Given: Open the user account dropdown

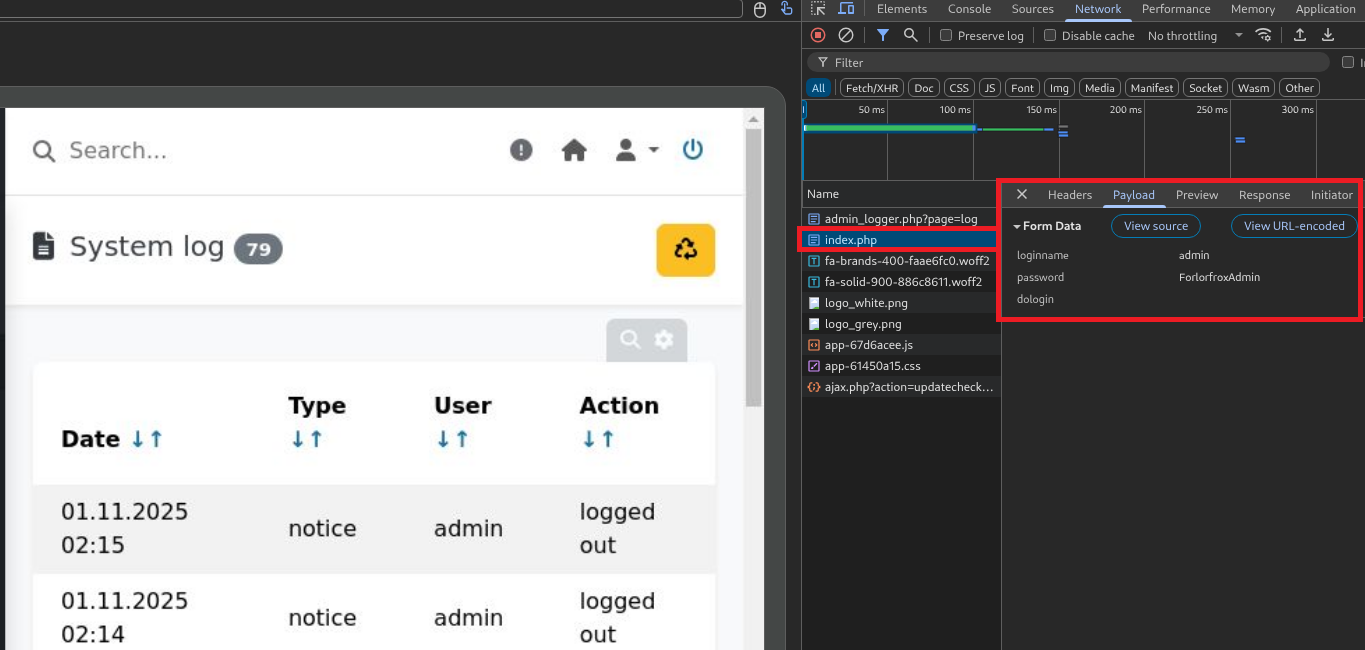Looking at the screenshot, I should 637,150.
